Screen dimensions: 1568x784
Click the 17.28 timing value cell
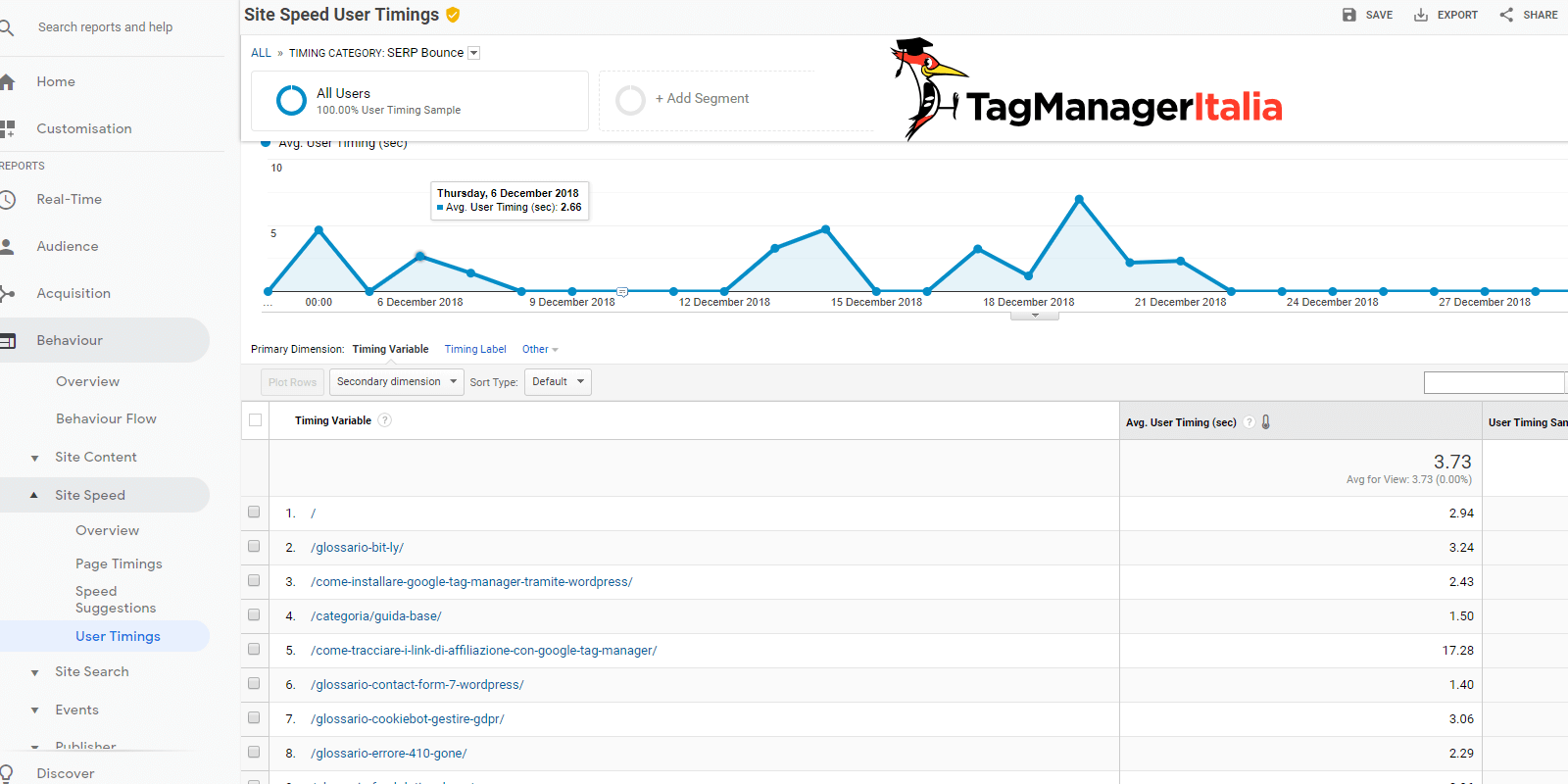pyautogui.click(x=1458, y=651)
